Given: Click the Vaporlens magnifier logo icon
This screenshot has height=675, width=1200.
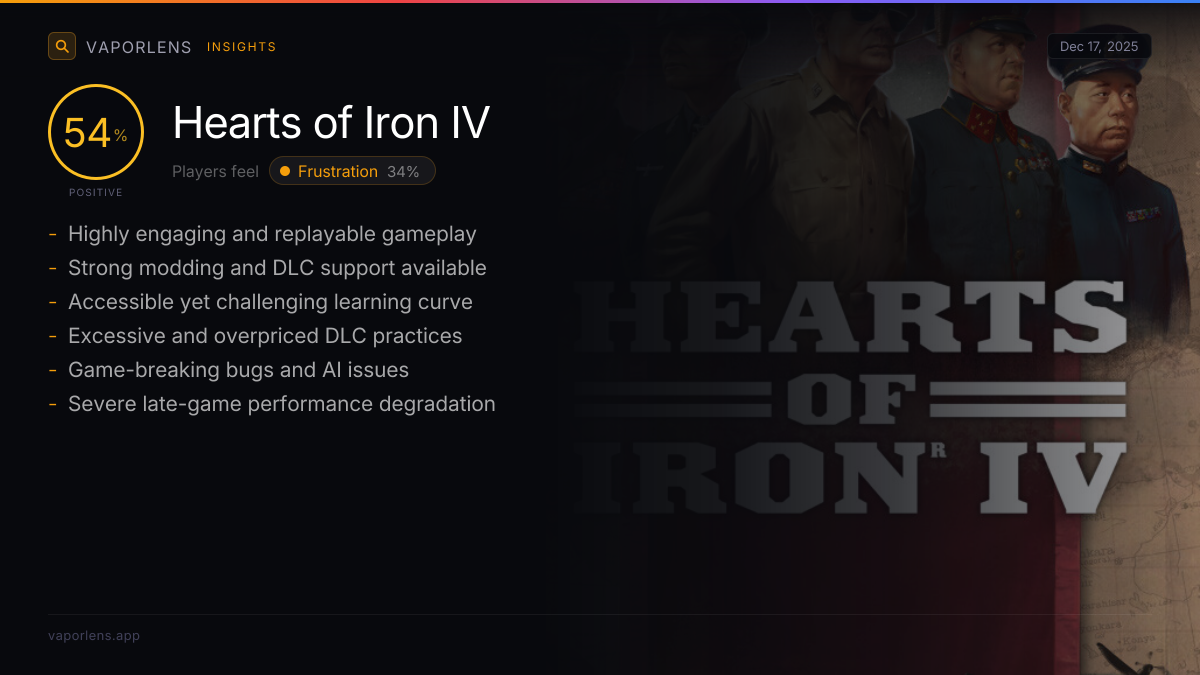Looking at the screenshot, I should click(62, 46).
